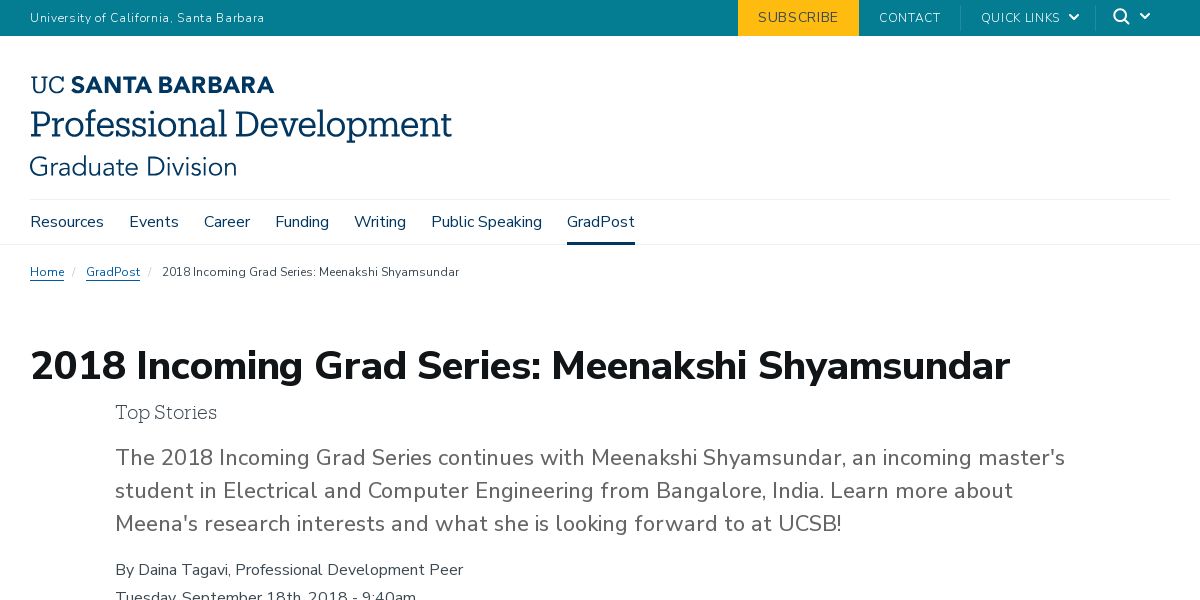Select the Career navigation item
Viewport: 1200px width, 600px height.
(x=227, y=222)
